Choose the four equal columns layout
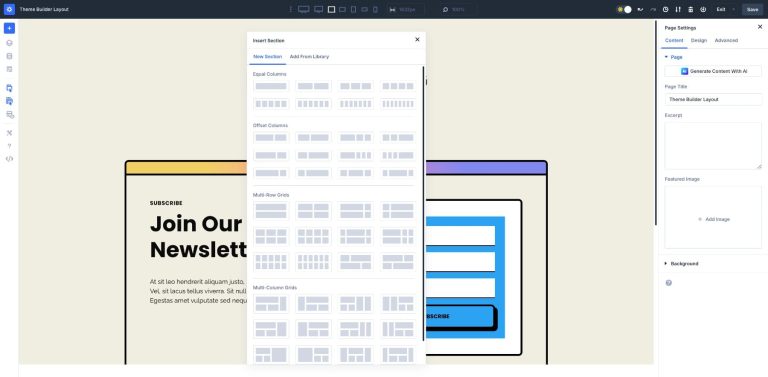Image resolution: width=768 pixels, height=377 pixels. click(x=398, y=86)
